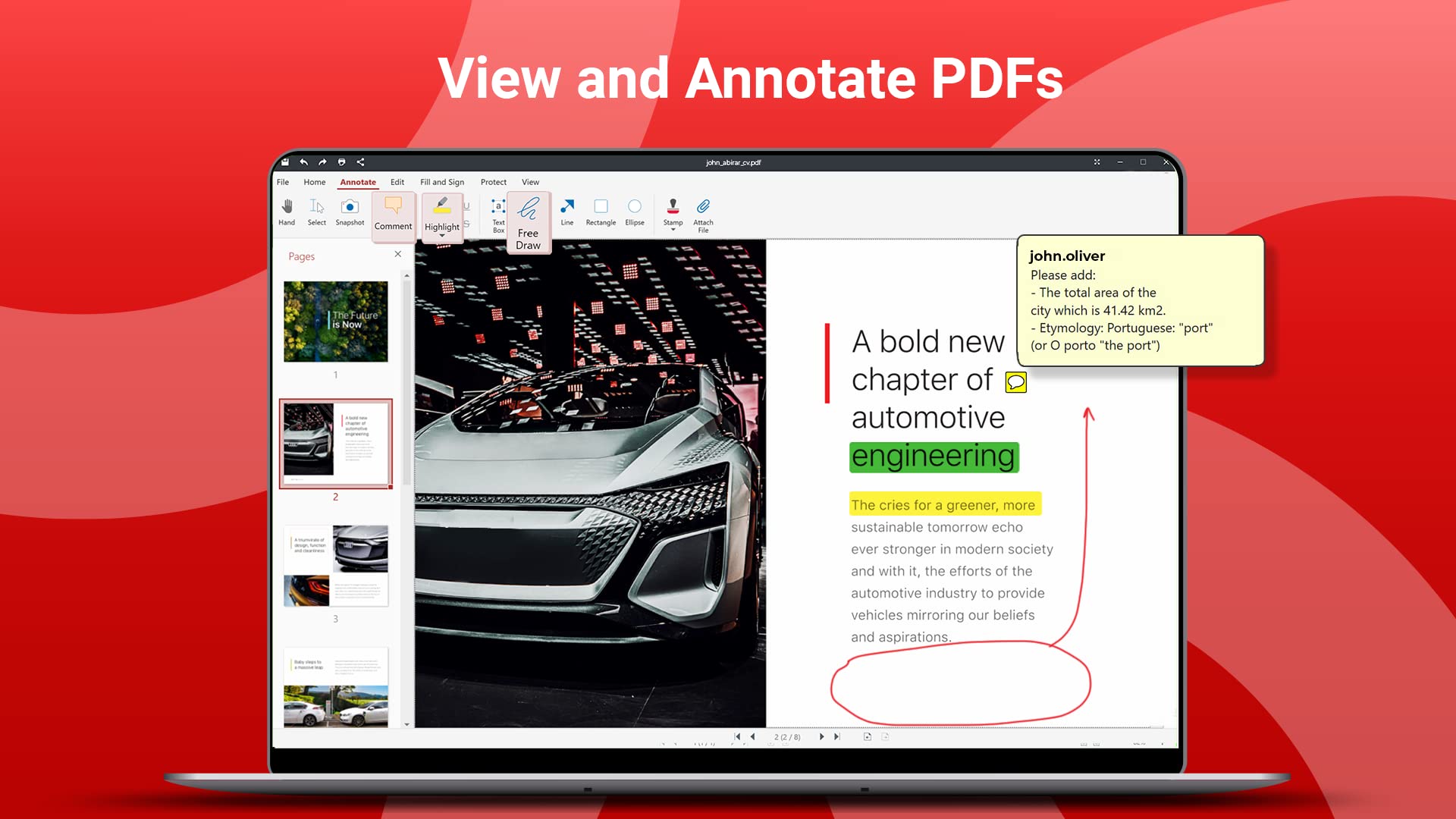1456x819 pixels.
Task: Expand the Highlight color options
Action: point(442,237)
